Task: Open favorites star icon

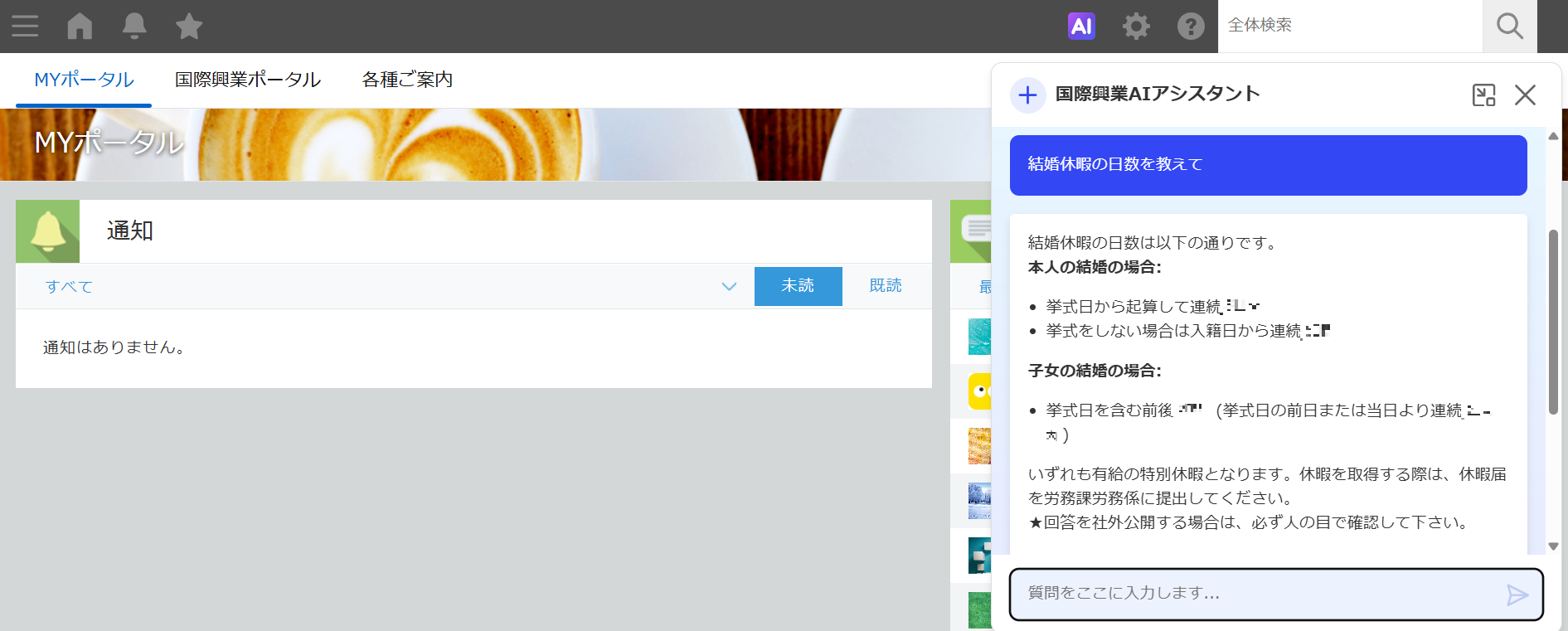Action: (189, 27)
